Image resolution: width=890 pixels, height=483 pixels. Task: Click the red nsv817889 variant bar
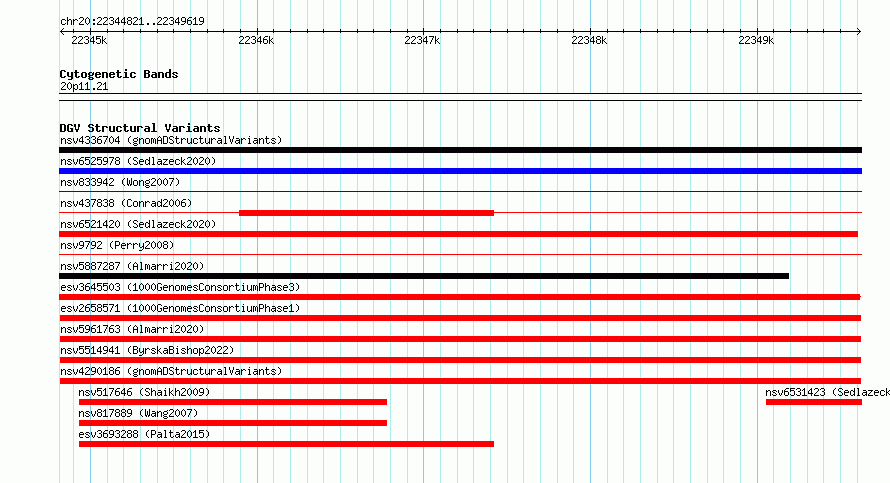233,423
